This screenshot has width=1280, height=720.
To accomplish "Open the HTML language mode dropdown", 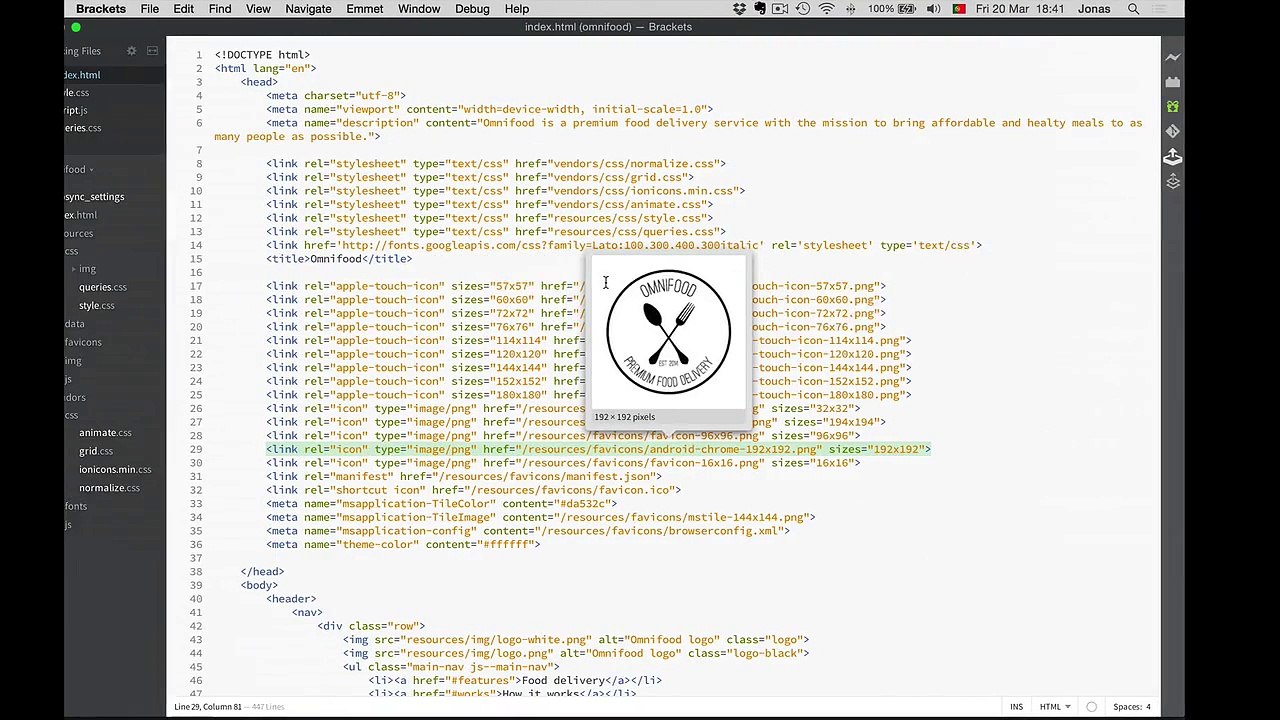I will [x=1054, y=707].
